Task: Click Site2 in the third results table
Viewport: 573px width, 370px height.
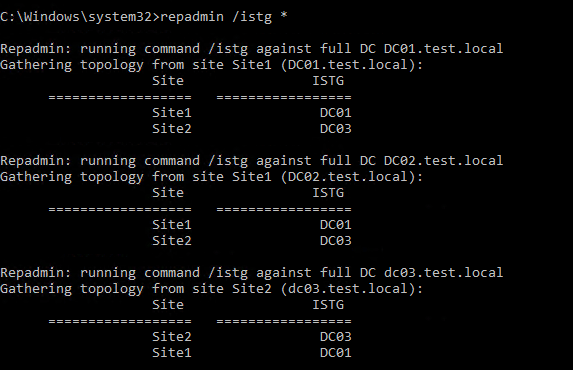Action: 172,336
